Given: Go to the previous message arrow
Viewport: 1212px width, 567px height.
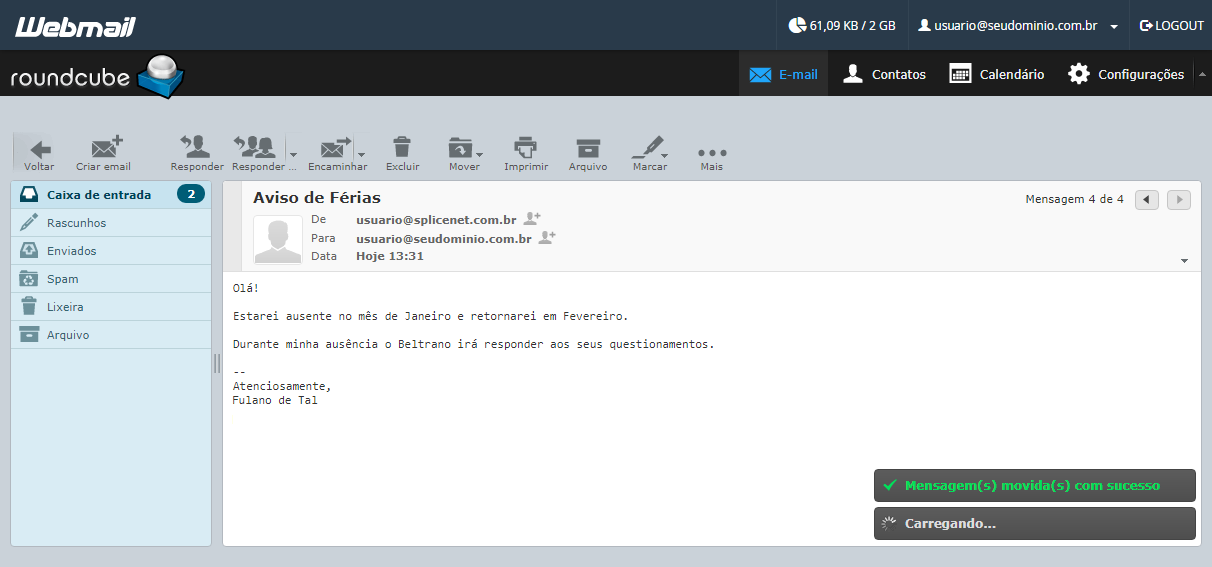Looking at the screenshot, I should tap(1147, 200).
